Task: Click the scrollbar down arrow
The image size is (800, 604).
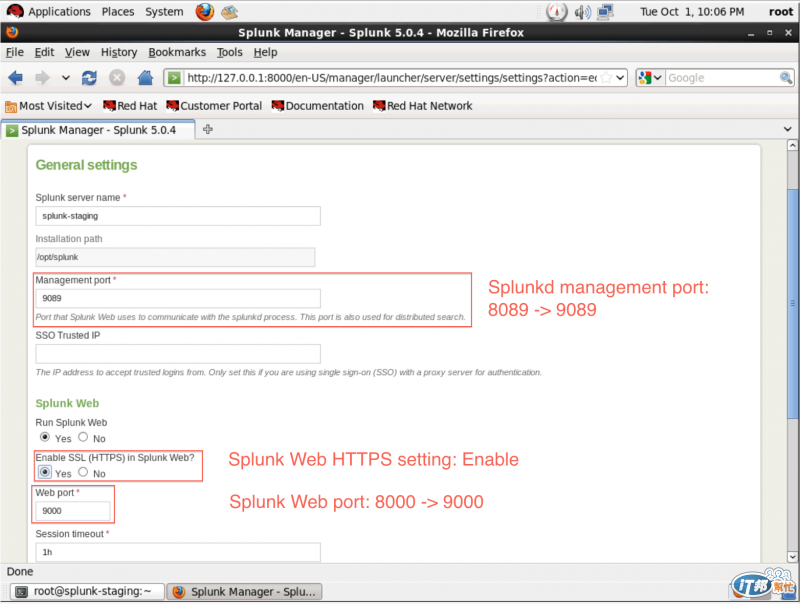Action: [x=792, y=557]
